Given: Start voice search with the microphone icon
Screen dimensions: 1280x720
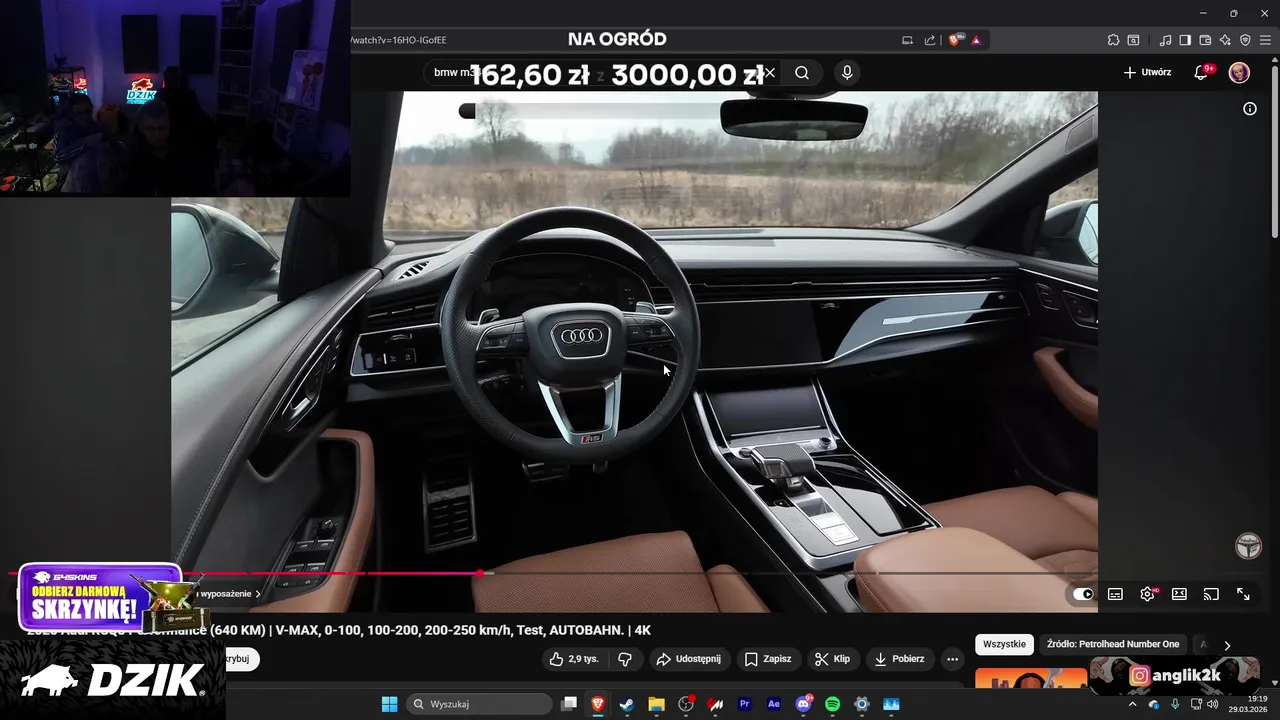Looking at the screenshot, I should coord(847,73).
